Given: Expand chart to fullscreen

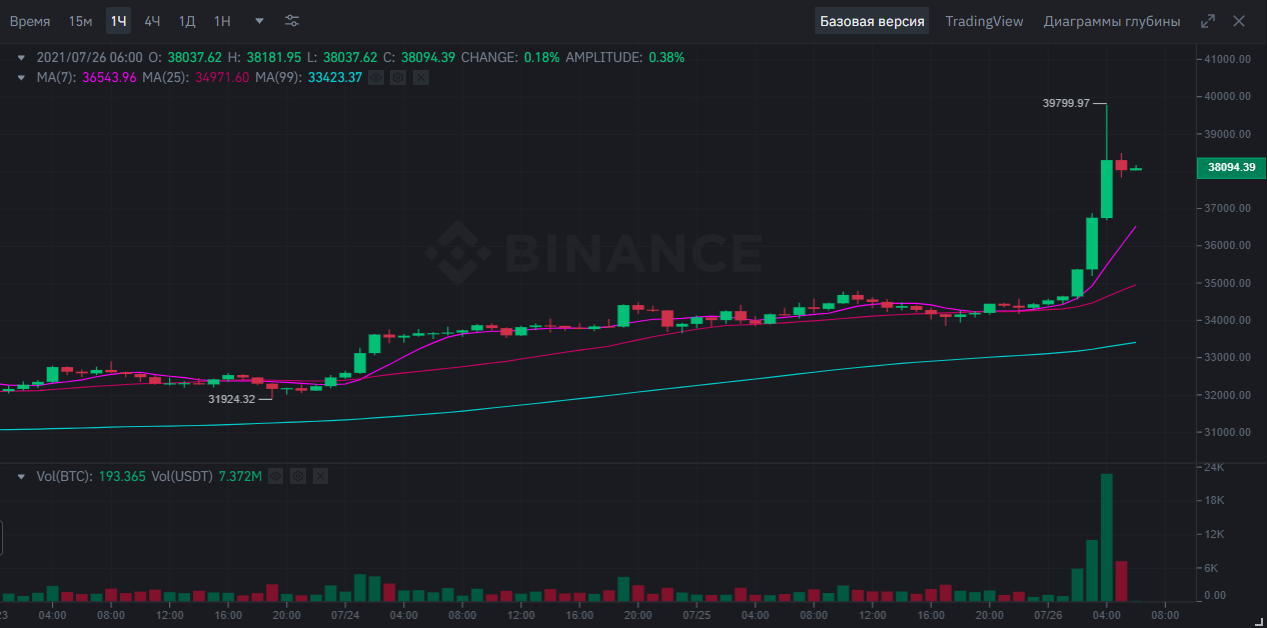Looking at the screenshot, I should (x=1208, y=21).
